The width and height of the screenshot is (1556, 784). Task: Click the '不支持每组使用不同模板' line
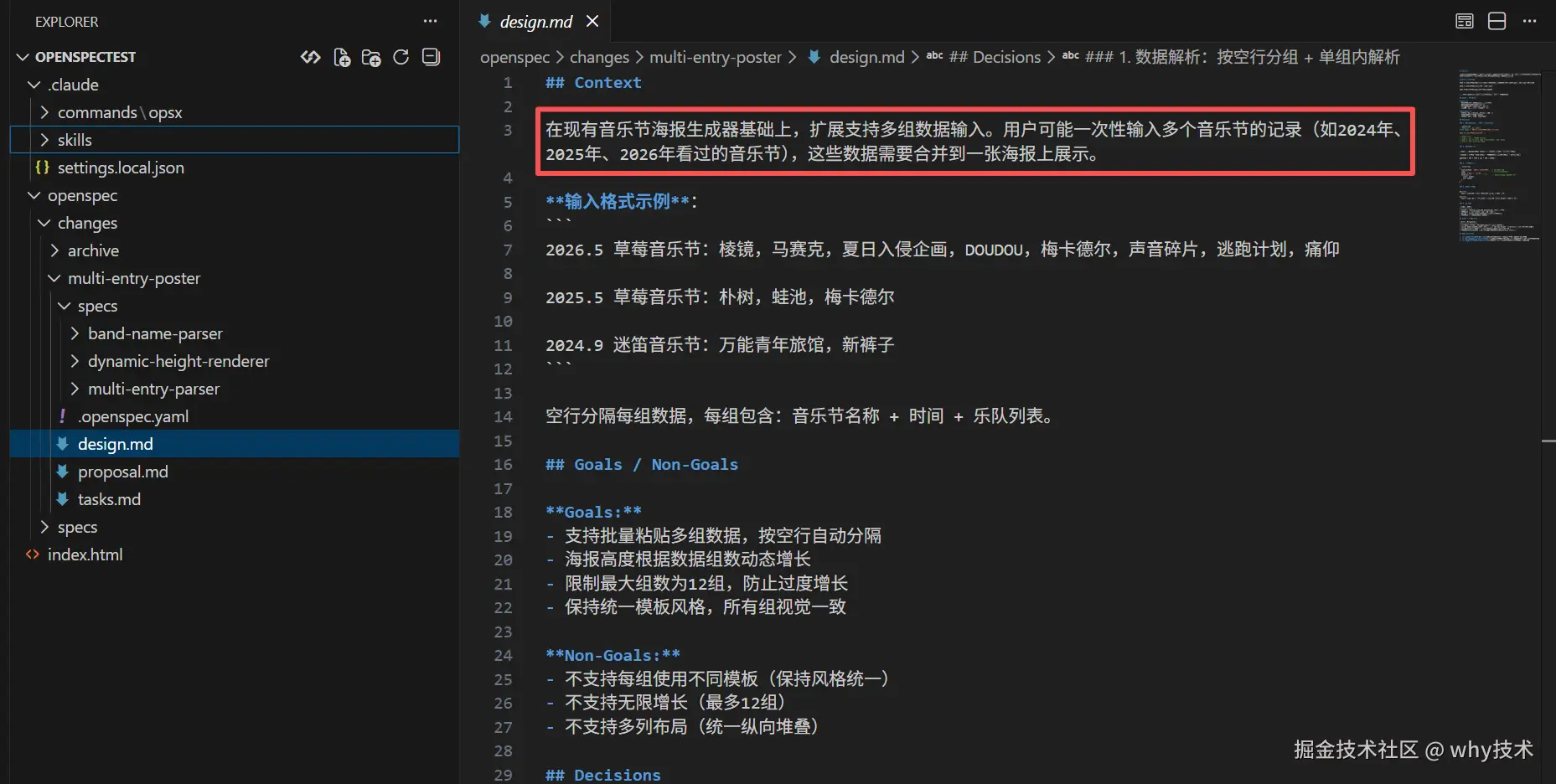[x=717, y=679]
